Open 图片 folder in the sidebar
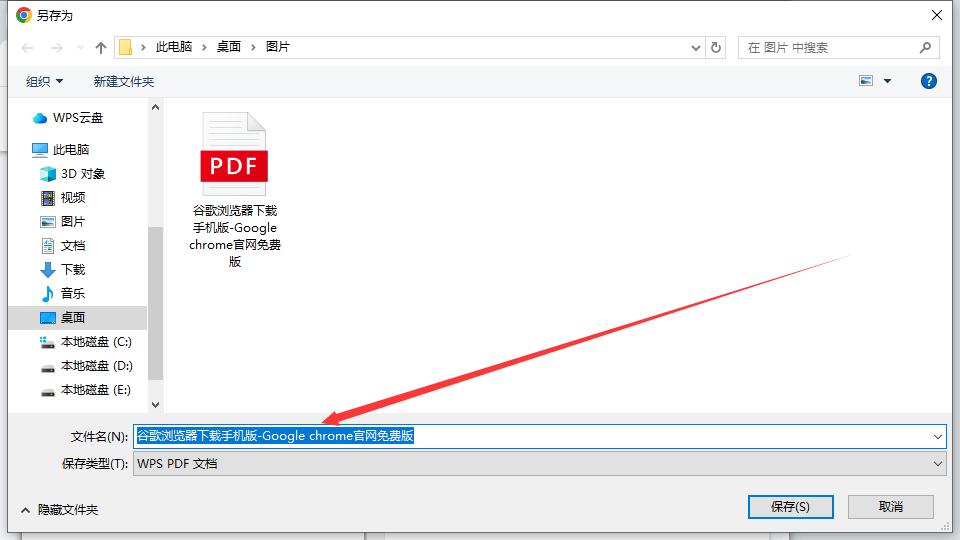The width and height of the screenshot is (960, 540). coord(62,222)
